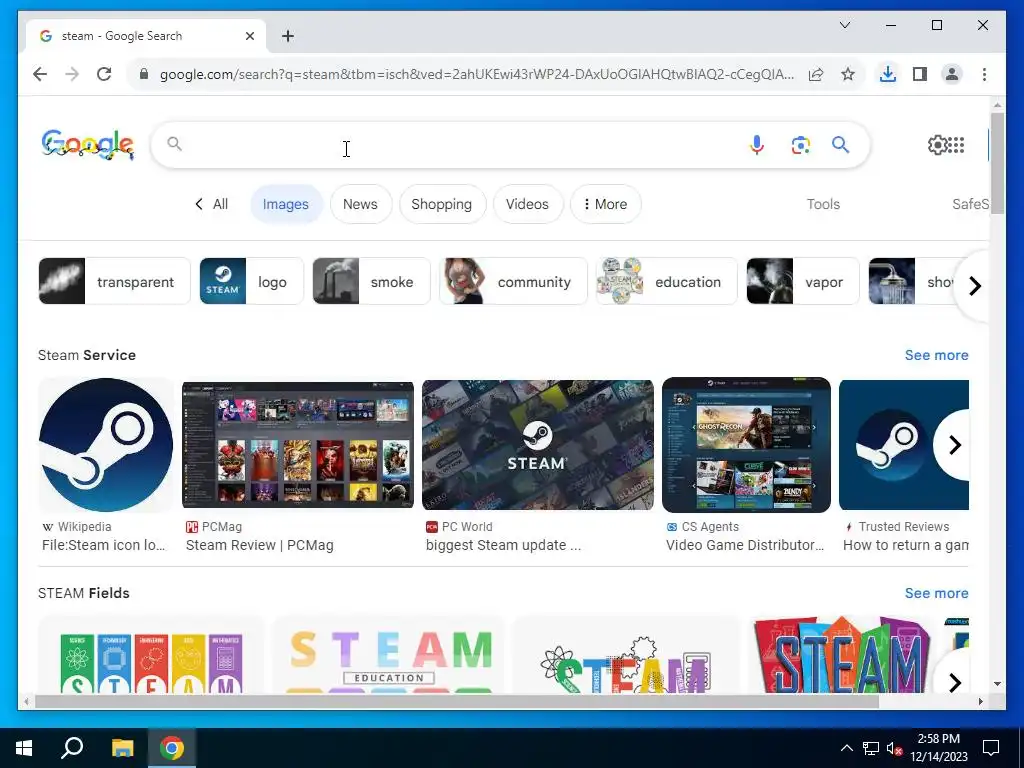The image size is (1024, 768).
Task: See more Steam Service images
Action: tap(936, 355)
